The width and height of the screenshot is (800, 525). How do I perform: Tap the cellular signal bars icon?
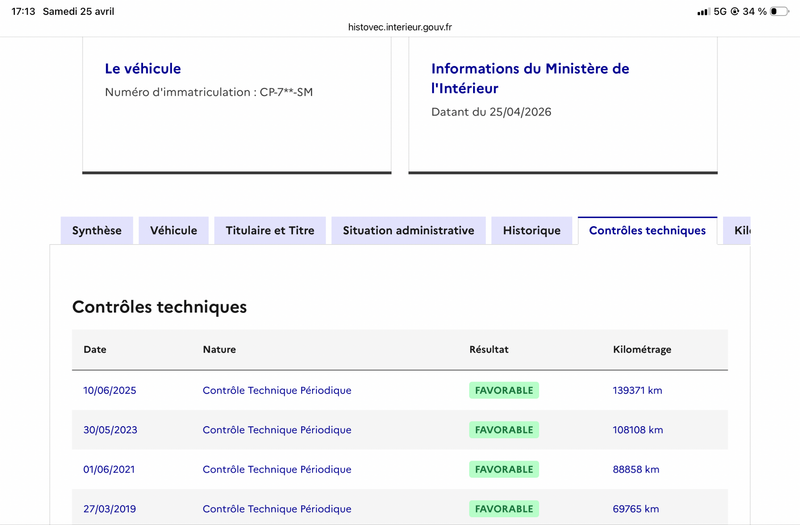point(703,11)
